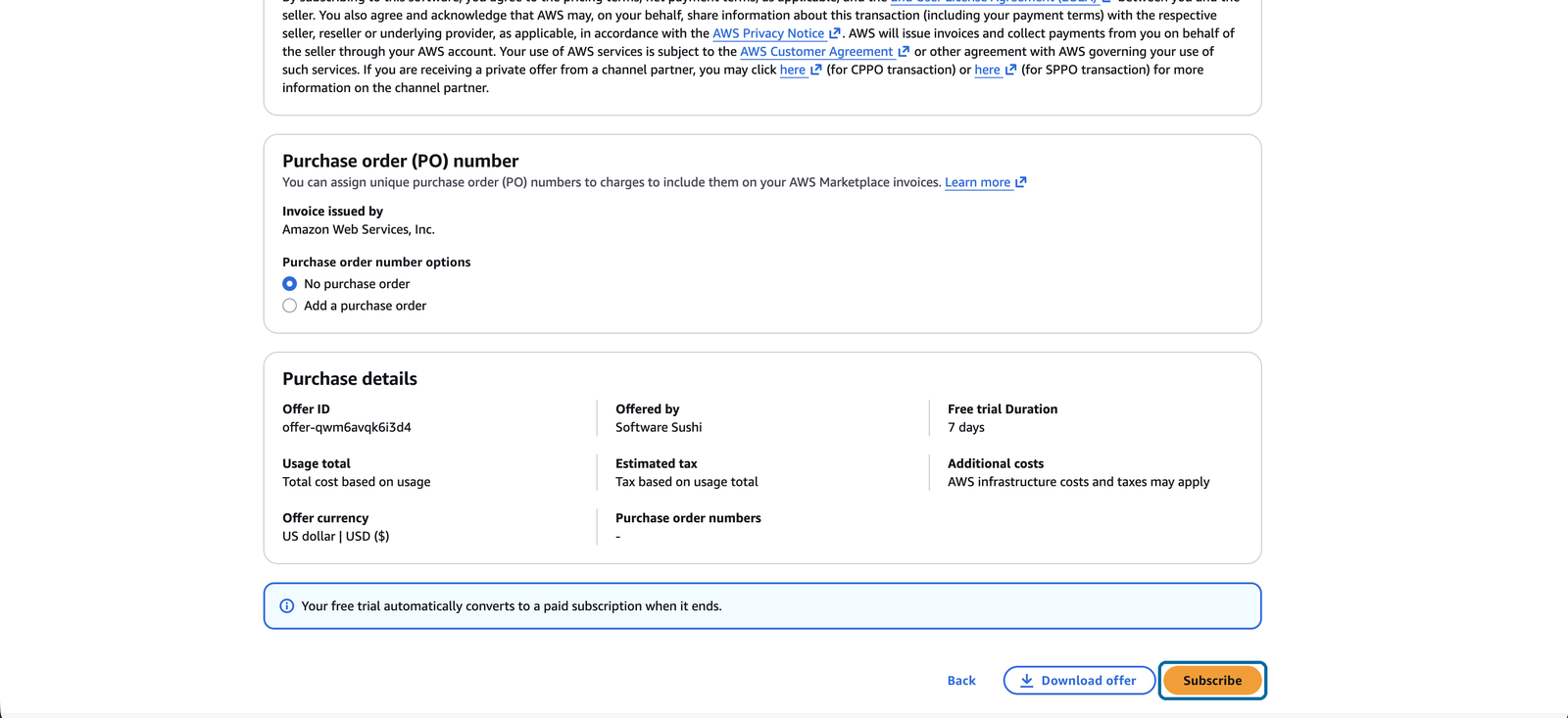The height and width of the screenshot is (718, 1568).
Task: Click the 'Purchase order numbers' label
Action: (688, 518)
